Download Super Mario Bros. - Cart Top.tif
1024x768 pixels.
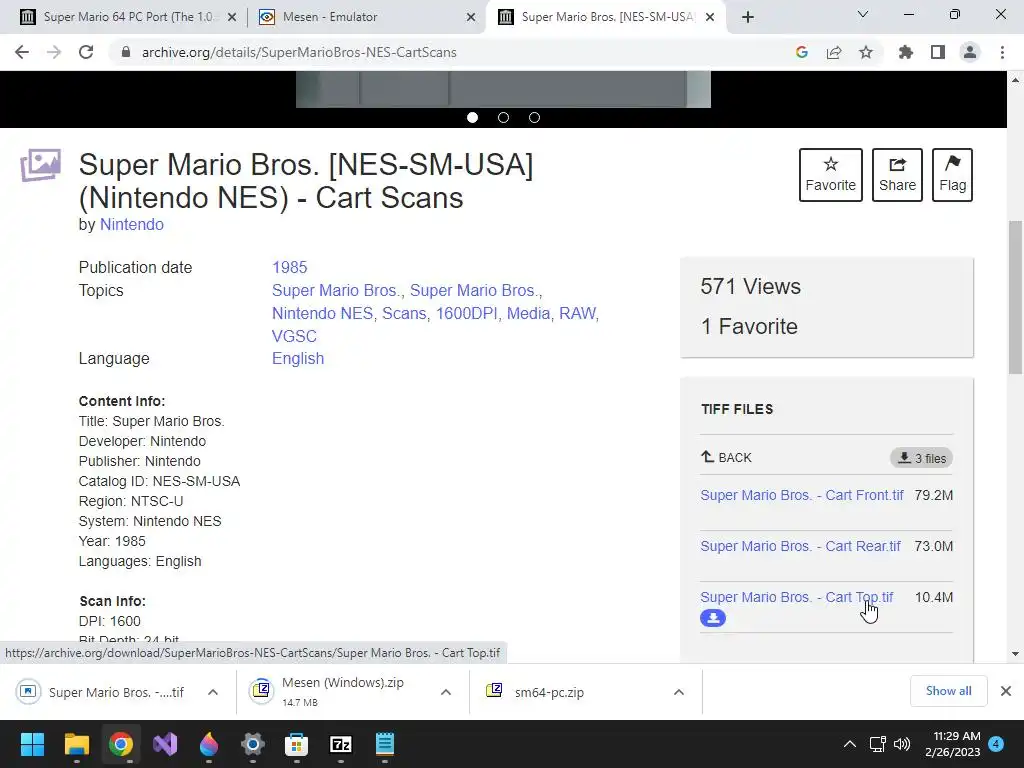pos(797,597)
